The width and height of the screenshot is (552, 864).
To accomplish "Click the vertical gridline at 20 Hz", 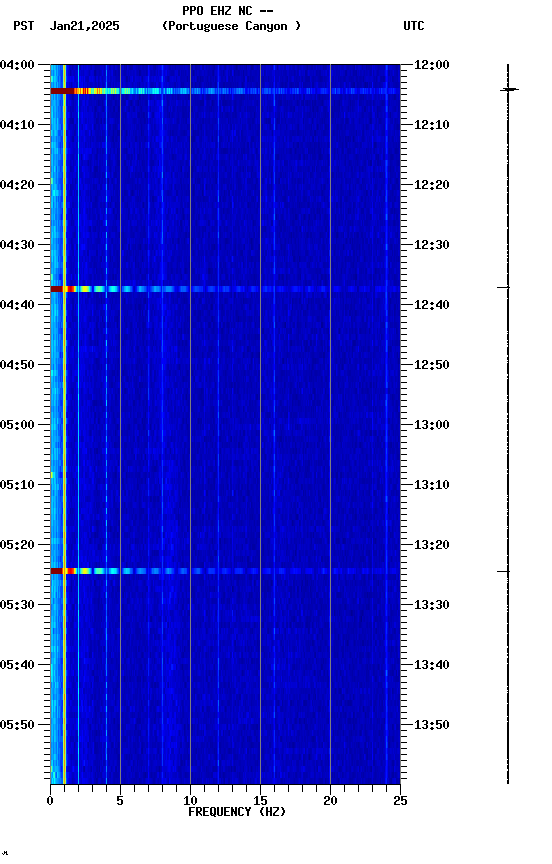I will [x=331, y=424].
